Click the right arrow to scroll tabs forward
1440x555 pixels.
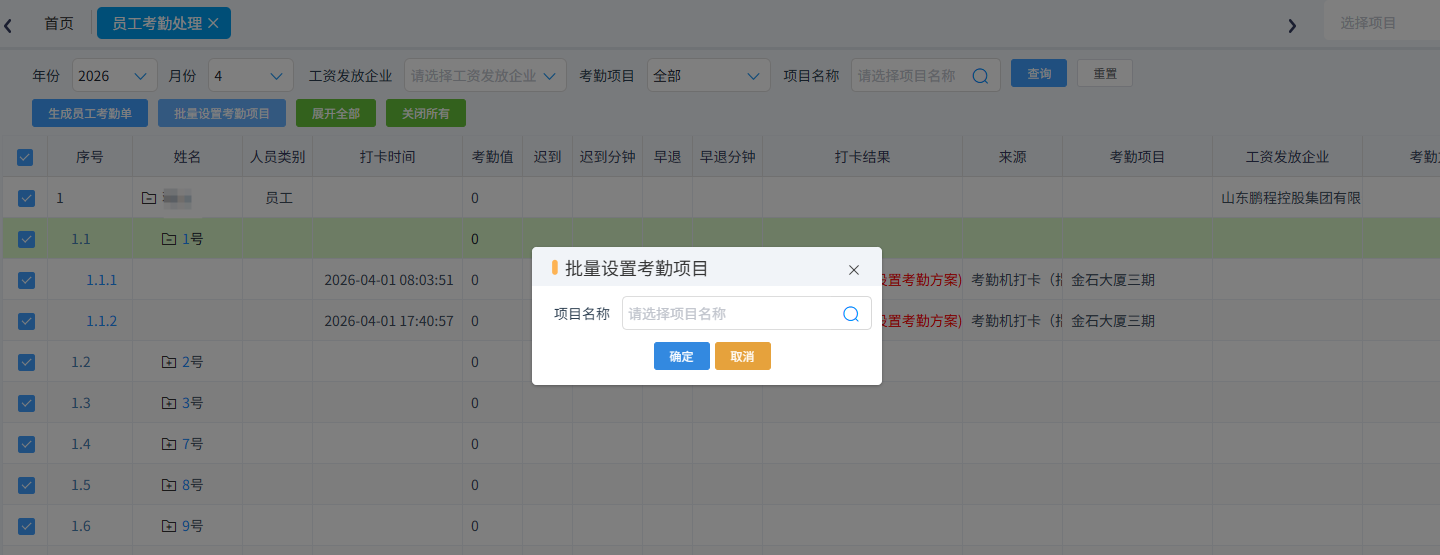[1292, 26]
